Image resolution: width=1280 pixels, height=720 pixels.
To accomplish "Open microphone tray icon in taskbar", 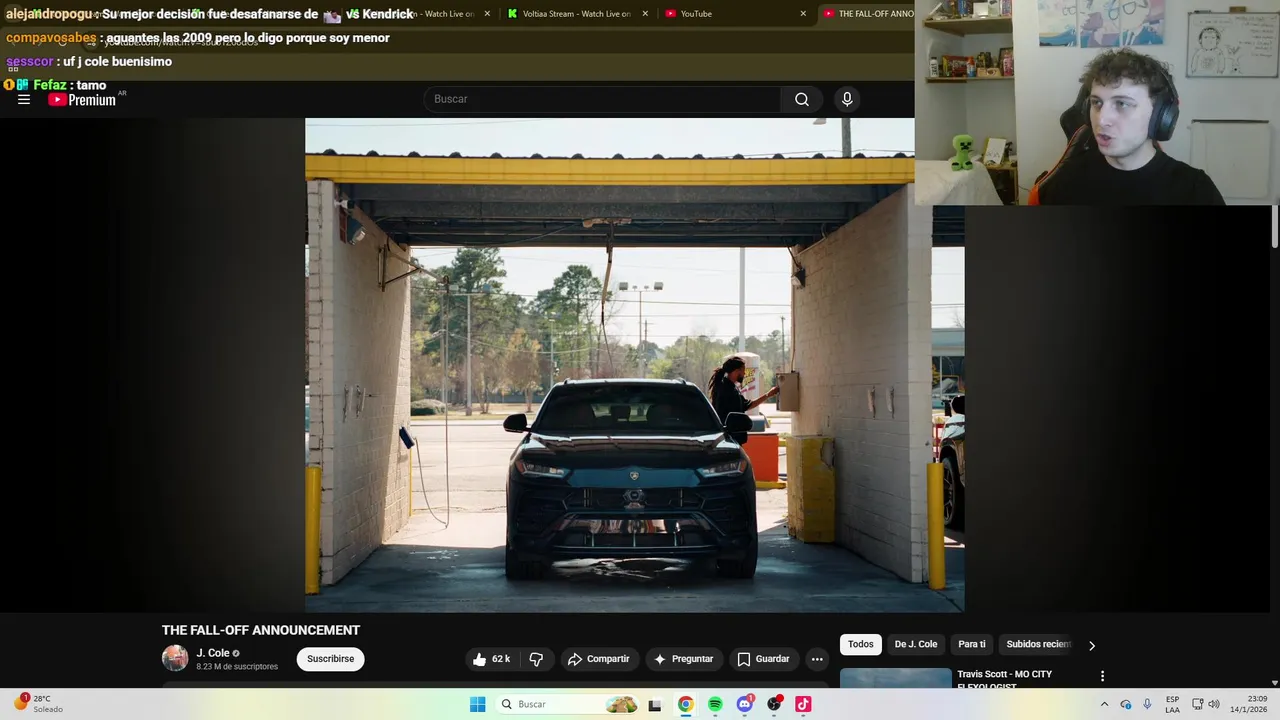I will pos(1147,704).
